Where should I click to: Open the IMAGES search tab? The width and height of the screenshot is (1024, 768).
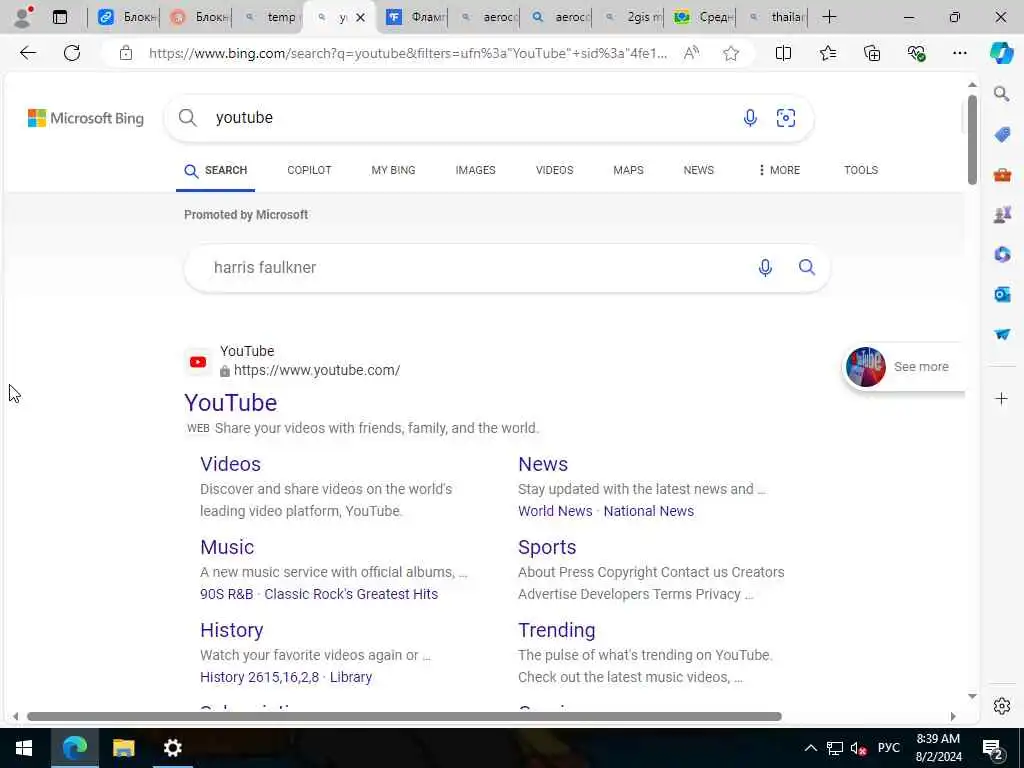475,170
